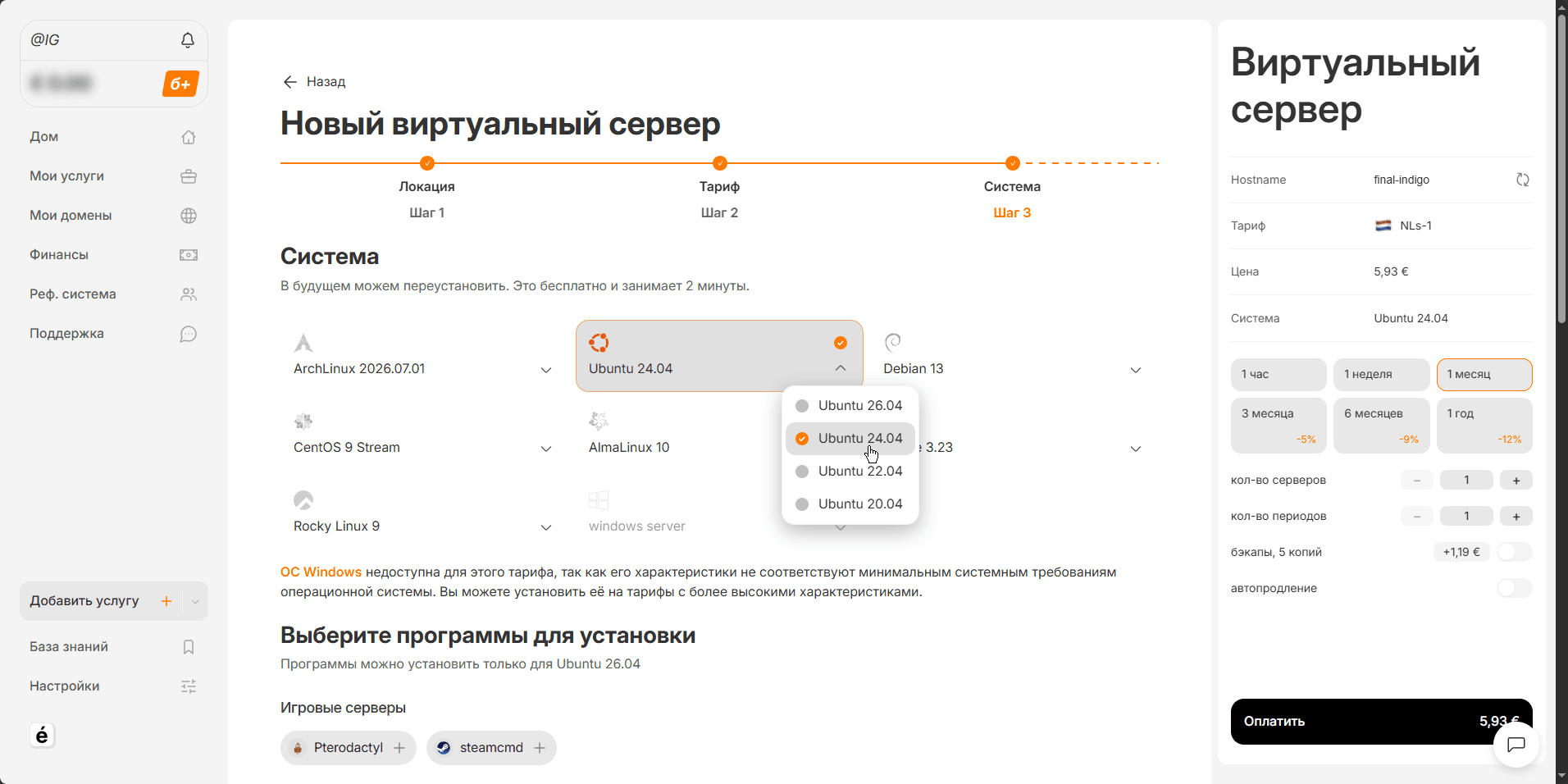The width and height of the screenshot is (1568, 784).
Task: Choose the 1 год period with -12%
Action: tap(1484, 426)
